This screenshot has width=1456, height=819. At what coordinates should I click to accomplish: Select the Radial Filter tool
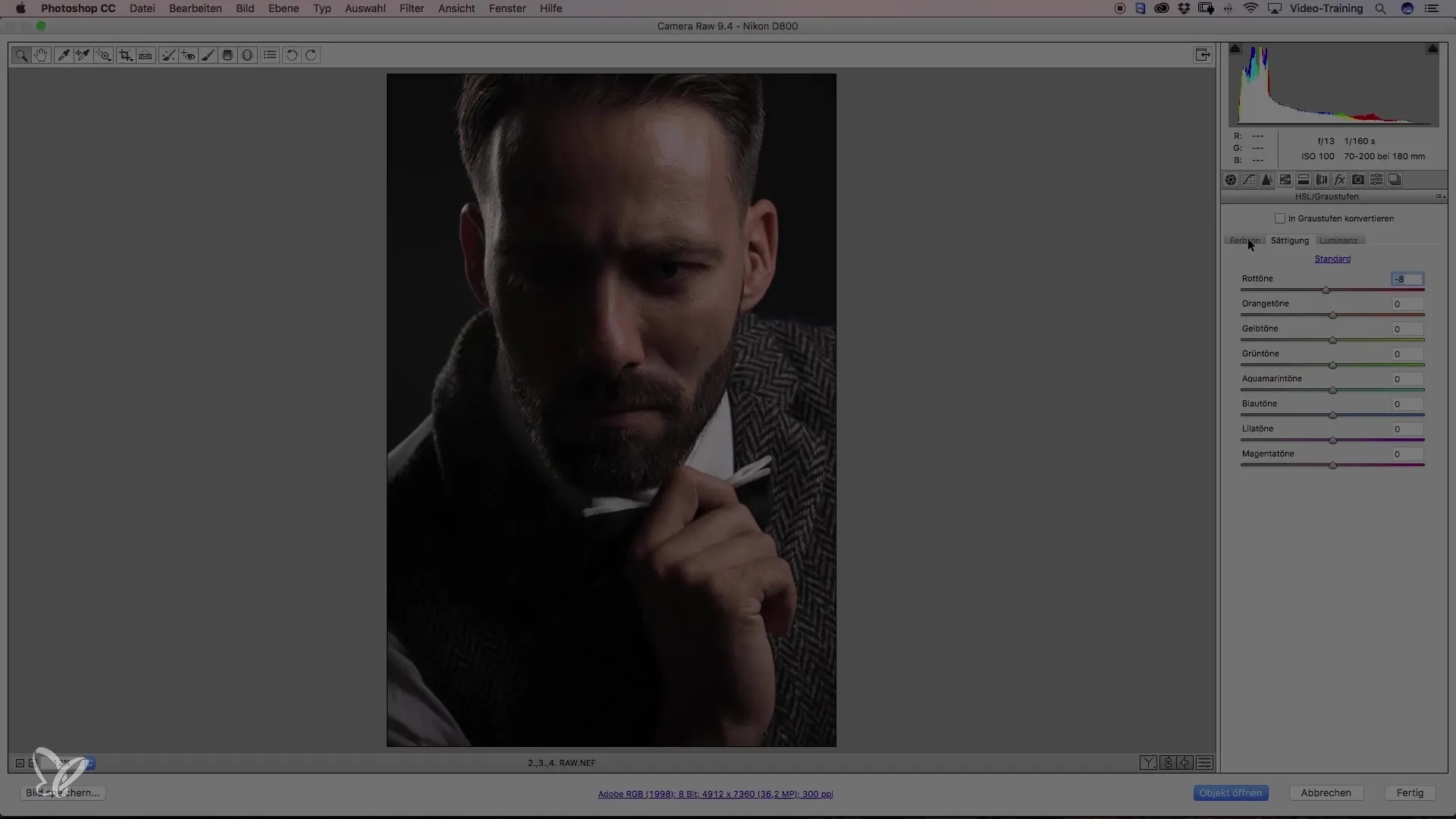pos(247,55)
